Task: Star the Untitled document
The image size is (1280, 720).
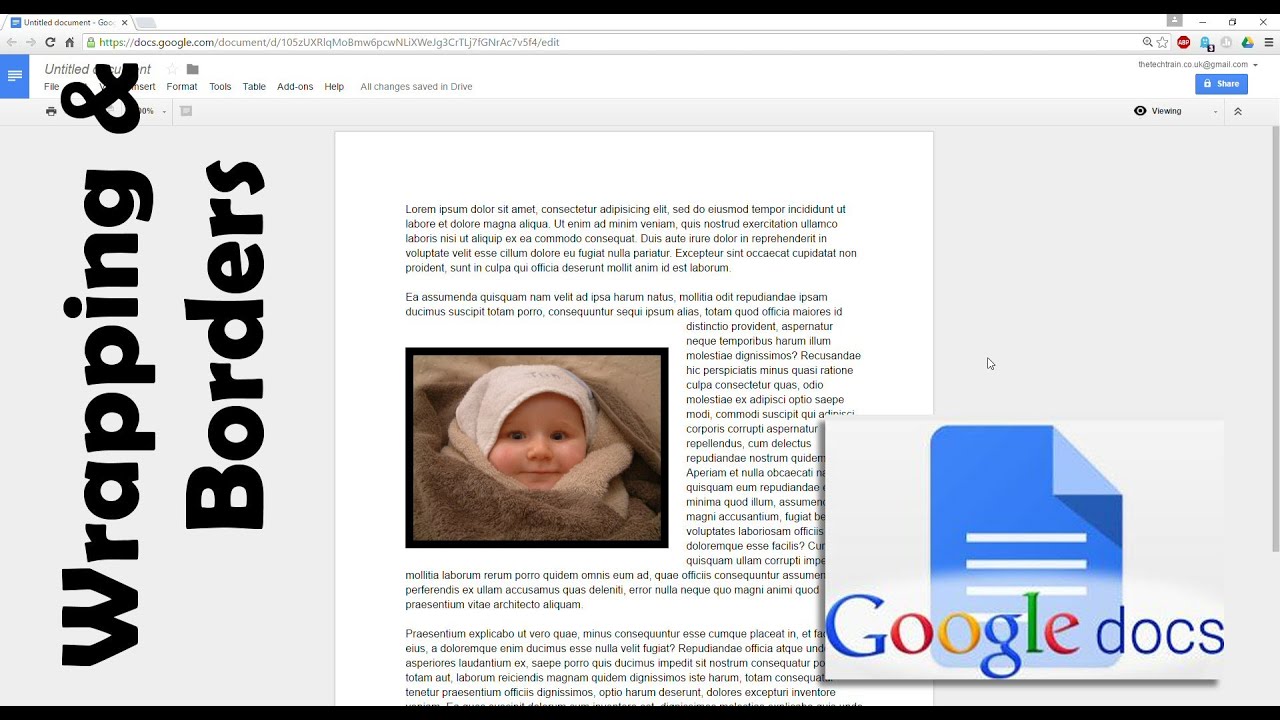Action: 172,69
